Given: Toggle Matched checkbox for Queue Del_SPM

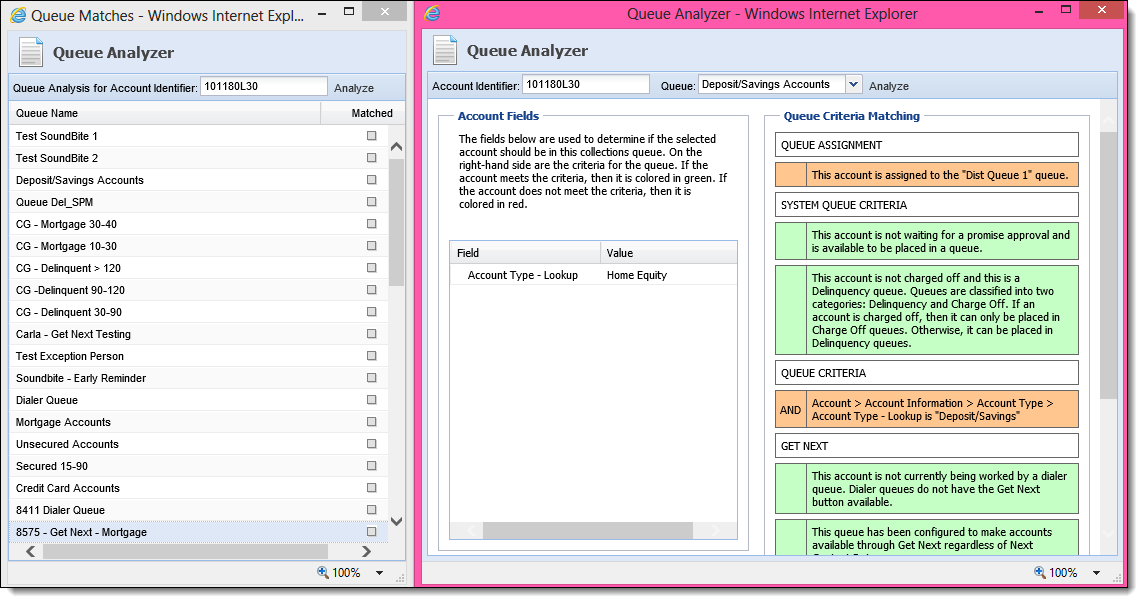Looking at the screenshot, I should 372,201.
